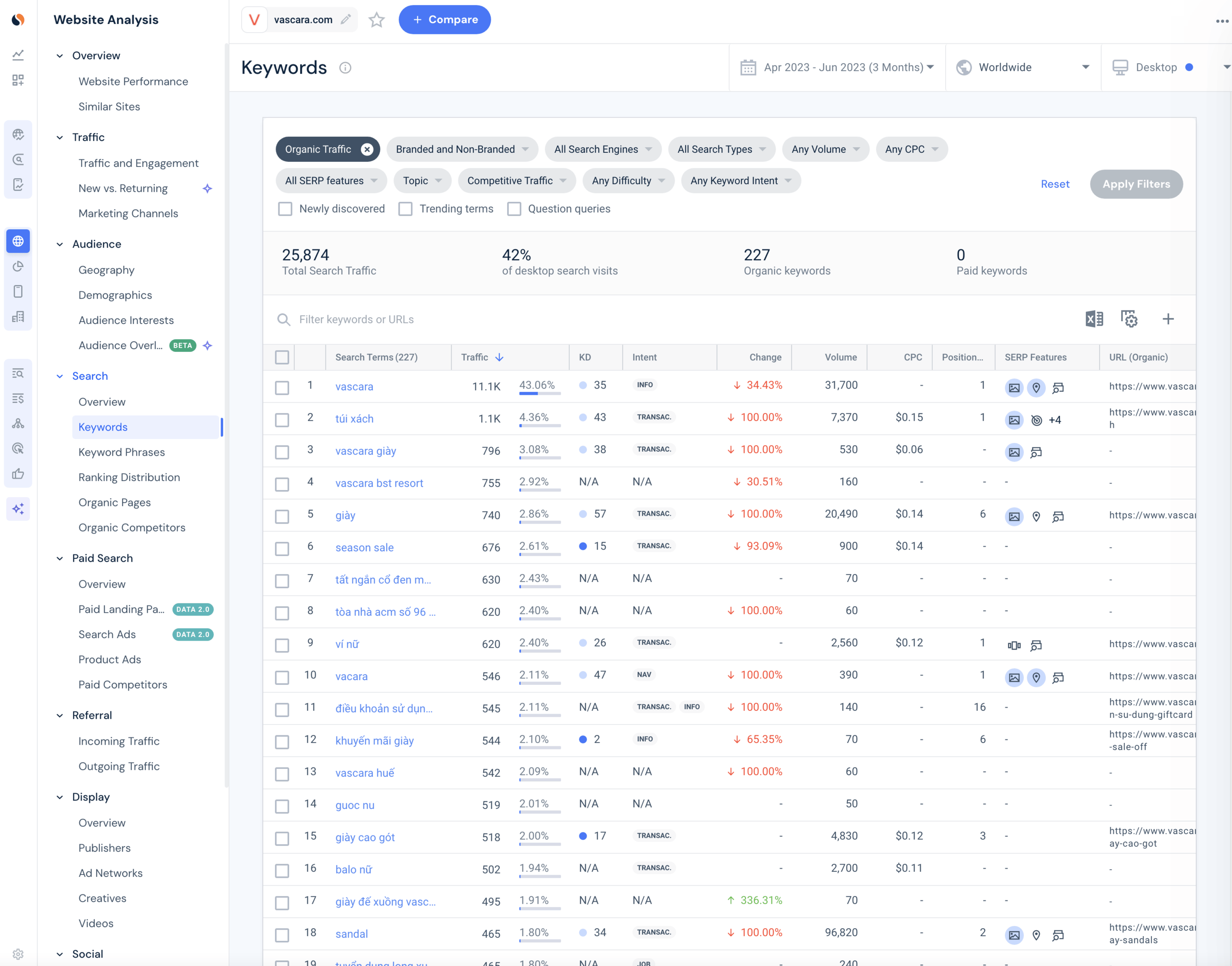Click the thumbs-up icon in left rail

pyautogui.click(x=18, y=474)
